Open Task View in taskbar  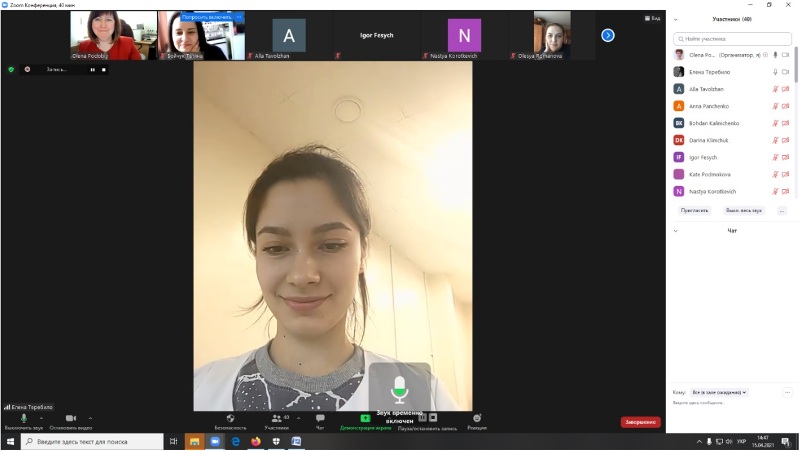click(173, 442)
